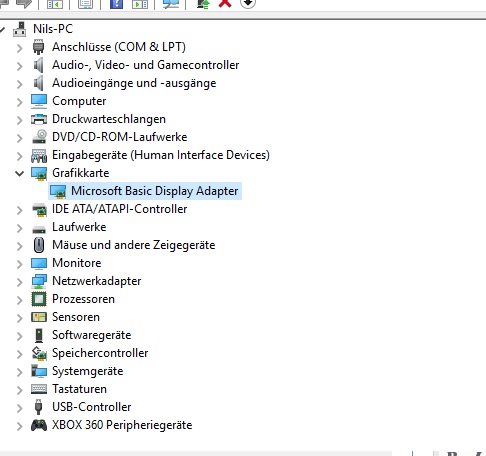Expand the Netzwerkadapter category
Screen dimensions: 486x456
coord(20,282)
